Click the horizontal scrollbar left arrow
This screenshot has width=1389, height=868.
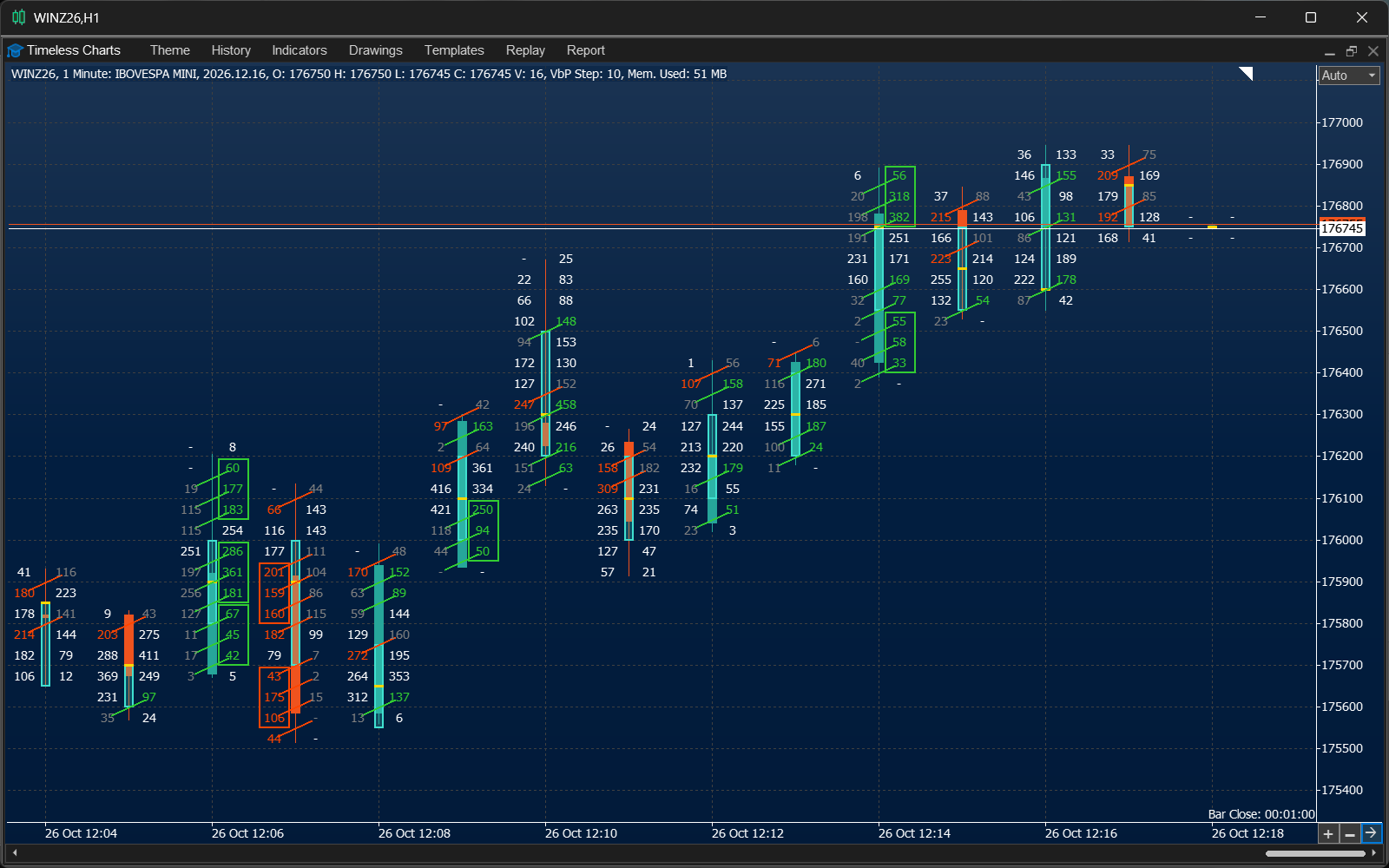pyautogui.click(x=14, y=853)
